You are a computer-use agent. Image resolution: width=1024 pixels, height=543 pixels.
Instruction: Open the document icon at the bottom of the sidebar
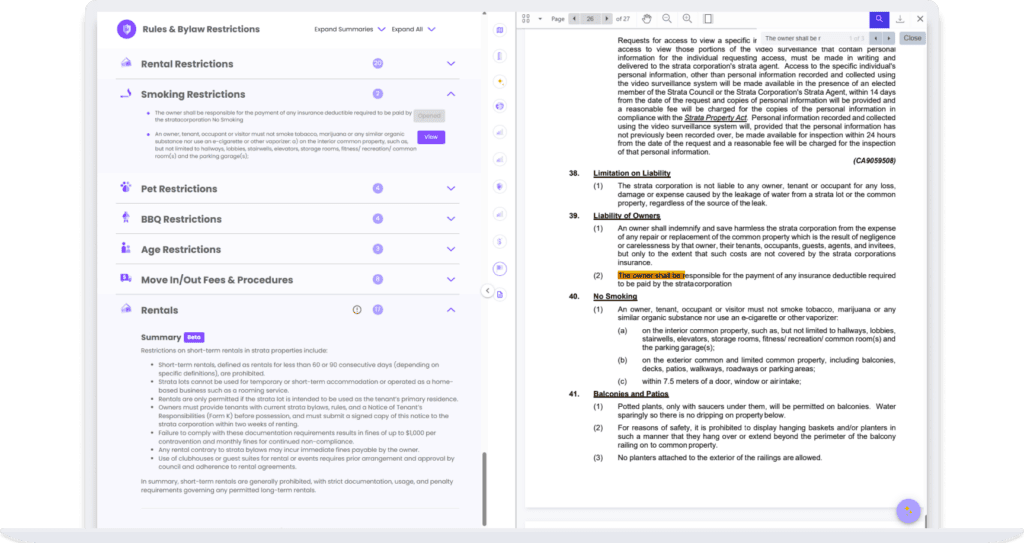coord(500,295)
